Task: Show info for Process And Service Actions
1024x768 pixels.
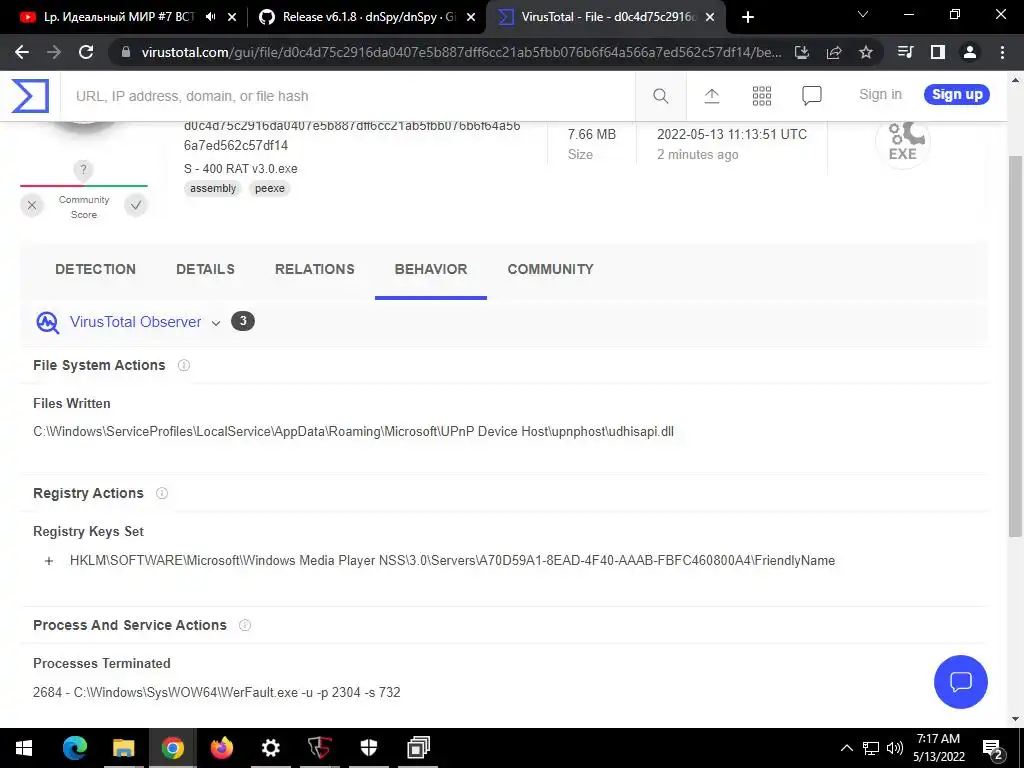Action: (245, 625)
